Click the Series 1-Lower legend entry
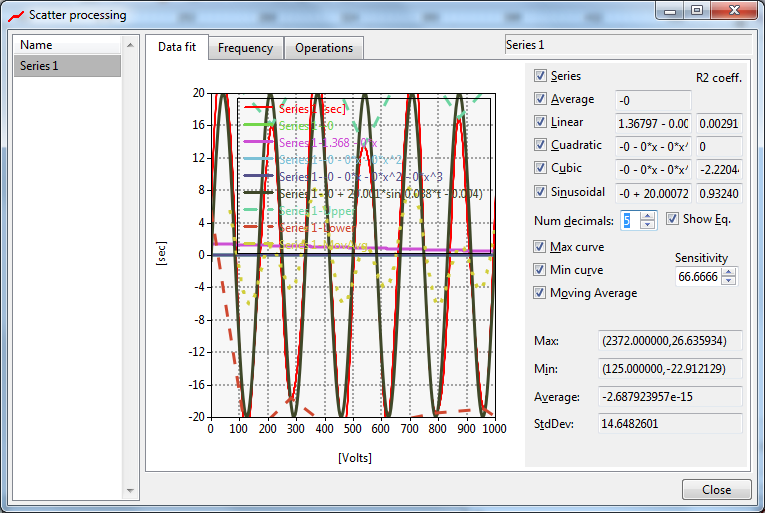Image resolution: width=765 pixels, height=513 pixels. (300, 228)
